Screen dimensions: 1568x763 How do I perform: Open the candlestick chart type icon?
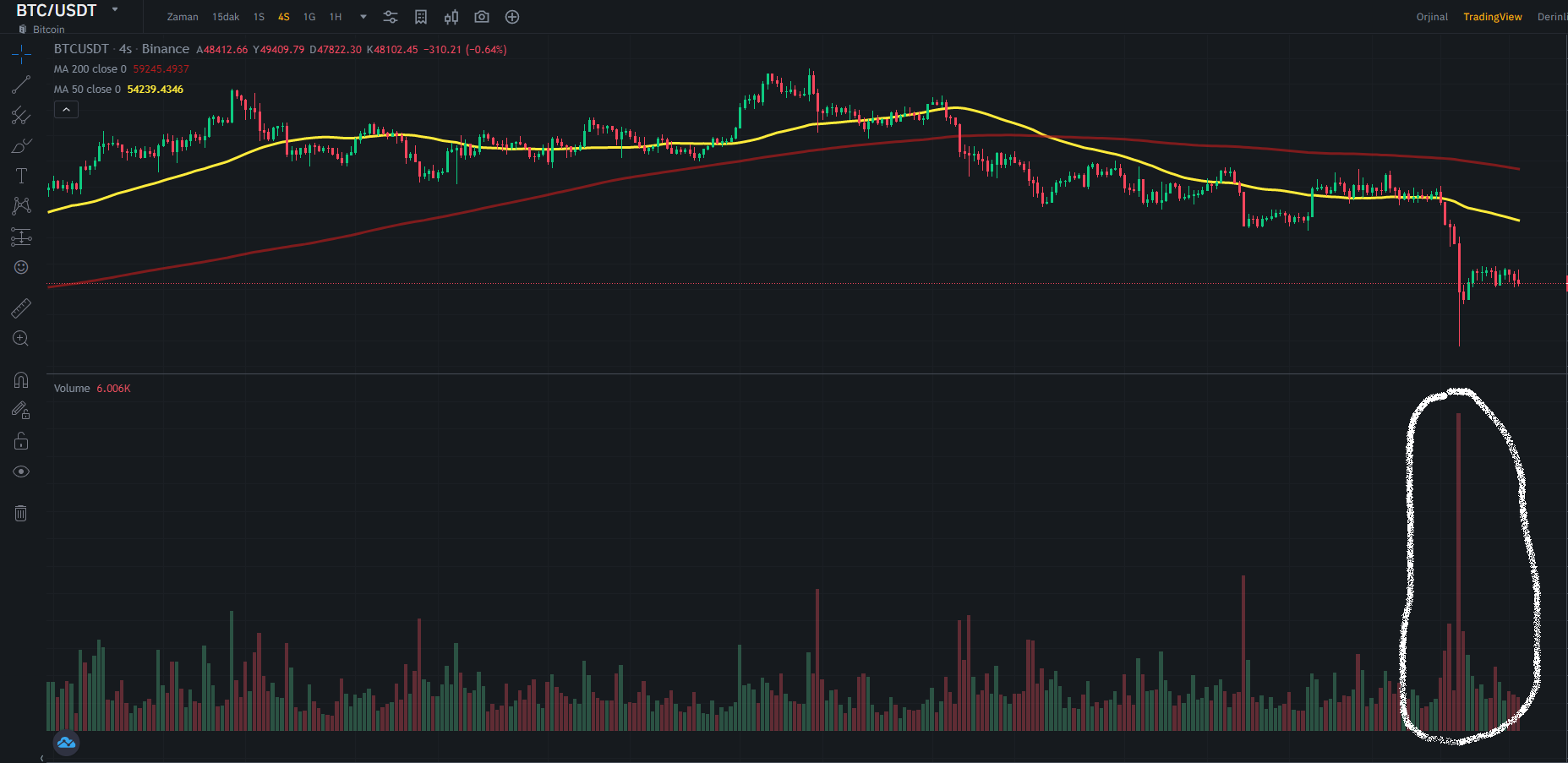click(451, 17)
